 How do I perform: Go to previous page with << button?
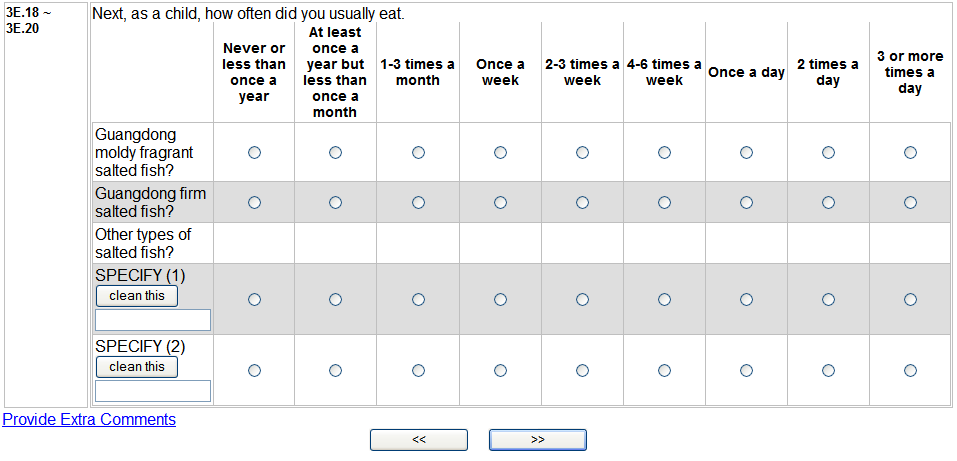[419, 440]
